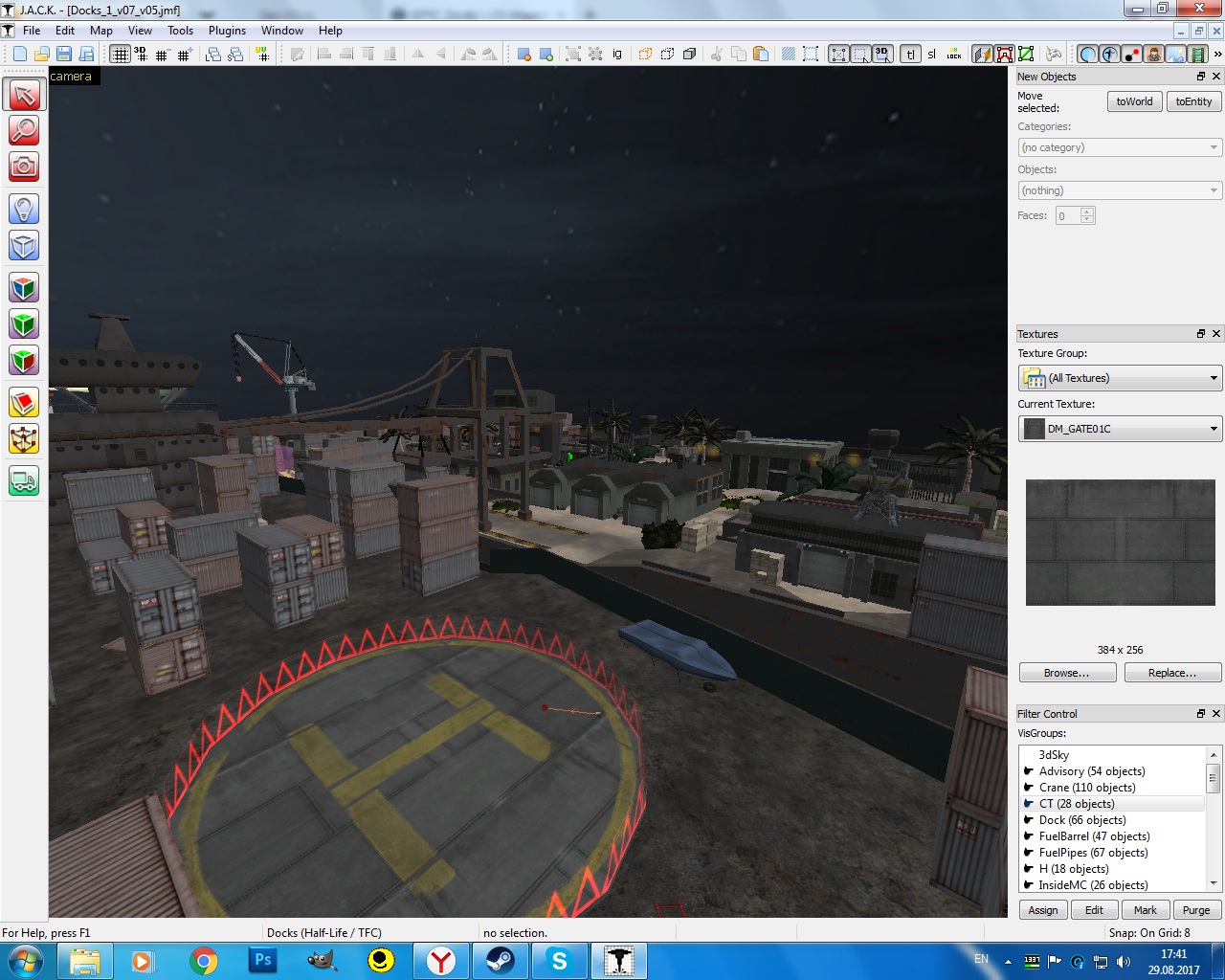
Task: Click the toWorld button
Action: (1134, 101)
